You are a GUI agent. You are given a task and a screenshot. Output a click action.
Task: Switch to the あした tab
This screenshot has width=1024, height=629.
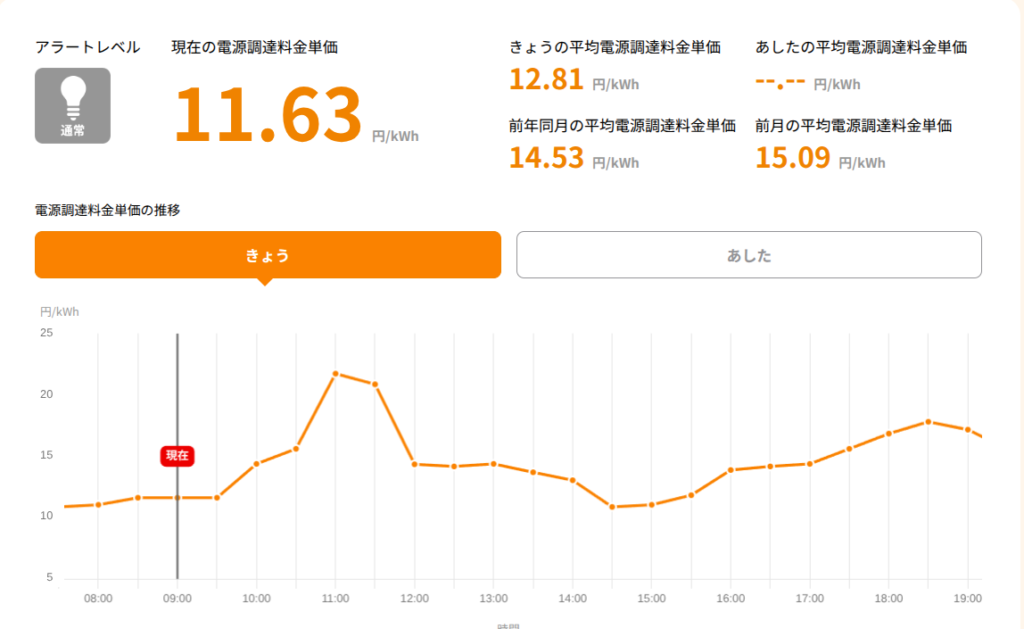749,255
